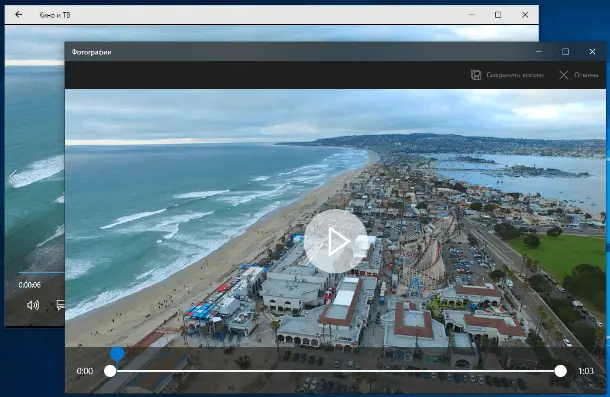Viewport: 610px width, 397px height.
Task: Cancel trimming via the Отмена text
Action: point(586,75)
